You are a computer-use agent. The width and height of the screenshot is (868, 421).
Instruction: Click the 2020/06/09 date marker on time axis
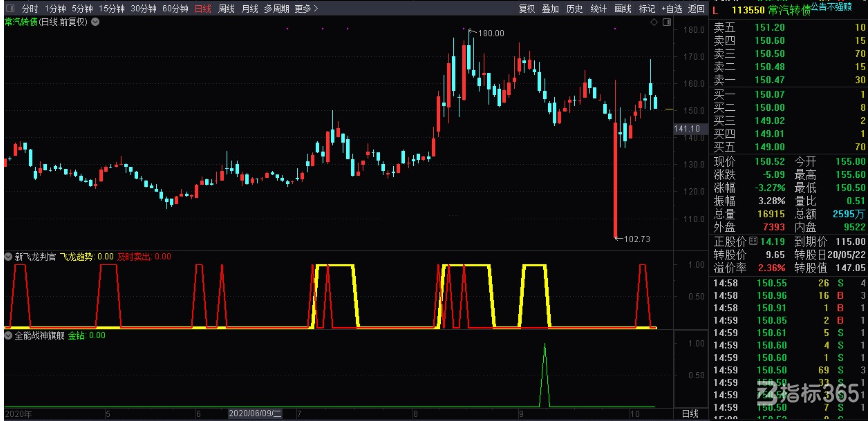pos(256,413)
